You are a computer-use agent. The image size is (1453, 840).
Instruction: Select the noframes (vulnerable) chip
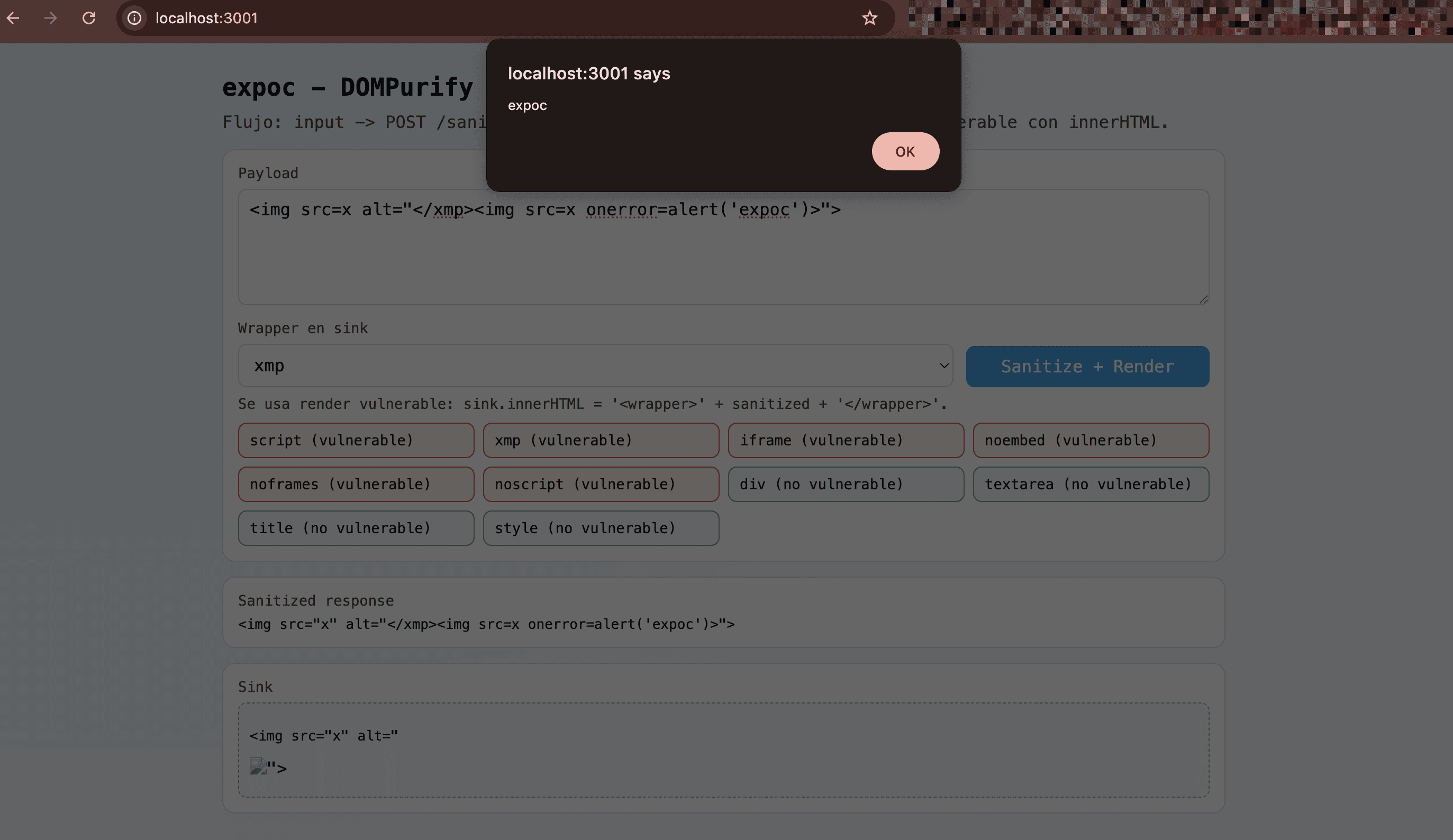point(356,485)
